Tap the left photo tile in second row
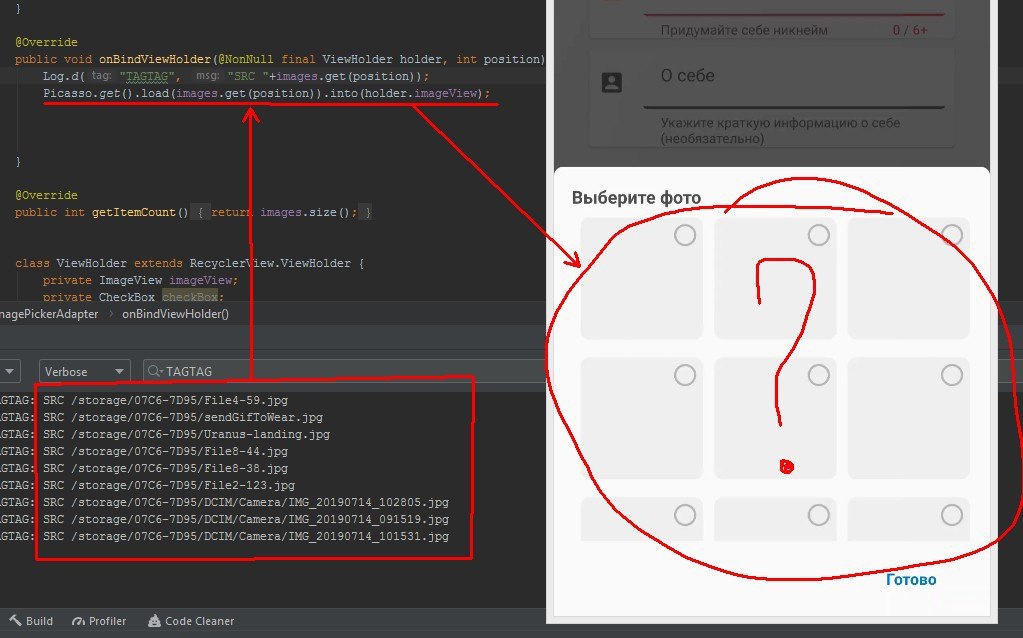 click(641, 418)
